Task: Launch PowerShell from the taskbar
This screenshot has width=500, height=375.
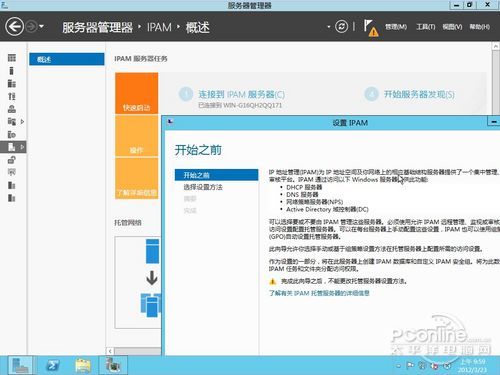Action: pos(52,365)
